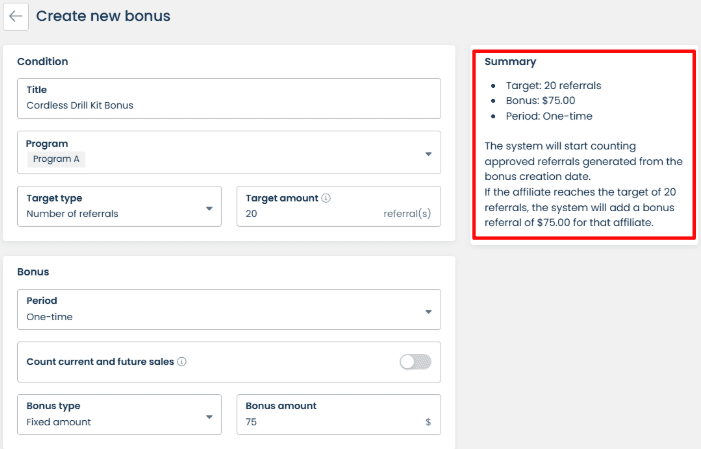Expand the Target type dropdown
701x449 pixels.
point(209,208)
